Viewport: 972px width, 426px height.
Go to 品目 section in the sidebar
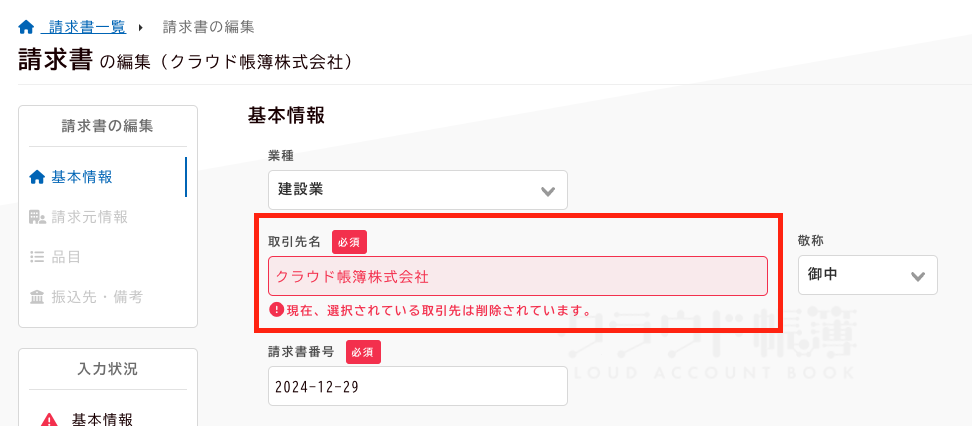point(66,257)
